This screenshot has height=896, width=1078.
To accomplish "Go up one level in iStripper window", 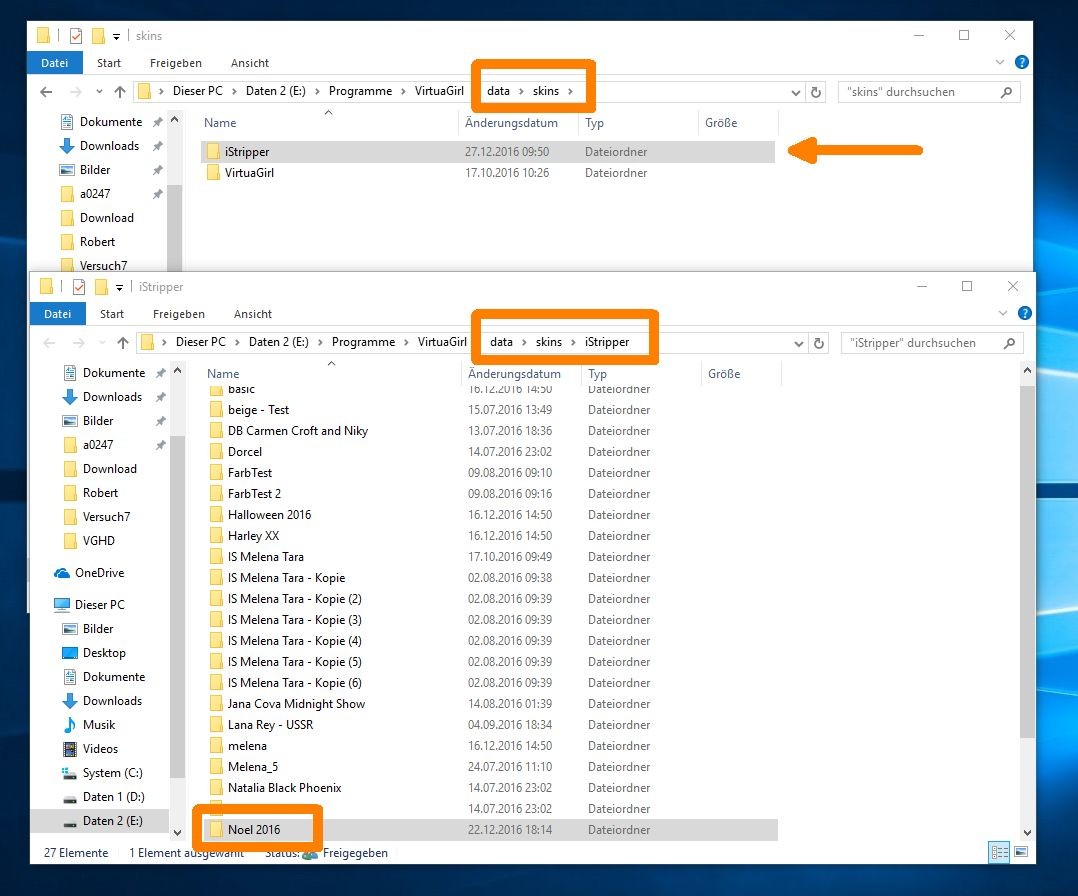I will [122, 342].
